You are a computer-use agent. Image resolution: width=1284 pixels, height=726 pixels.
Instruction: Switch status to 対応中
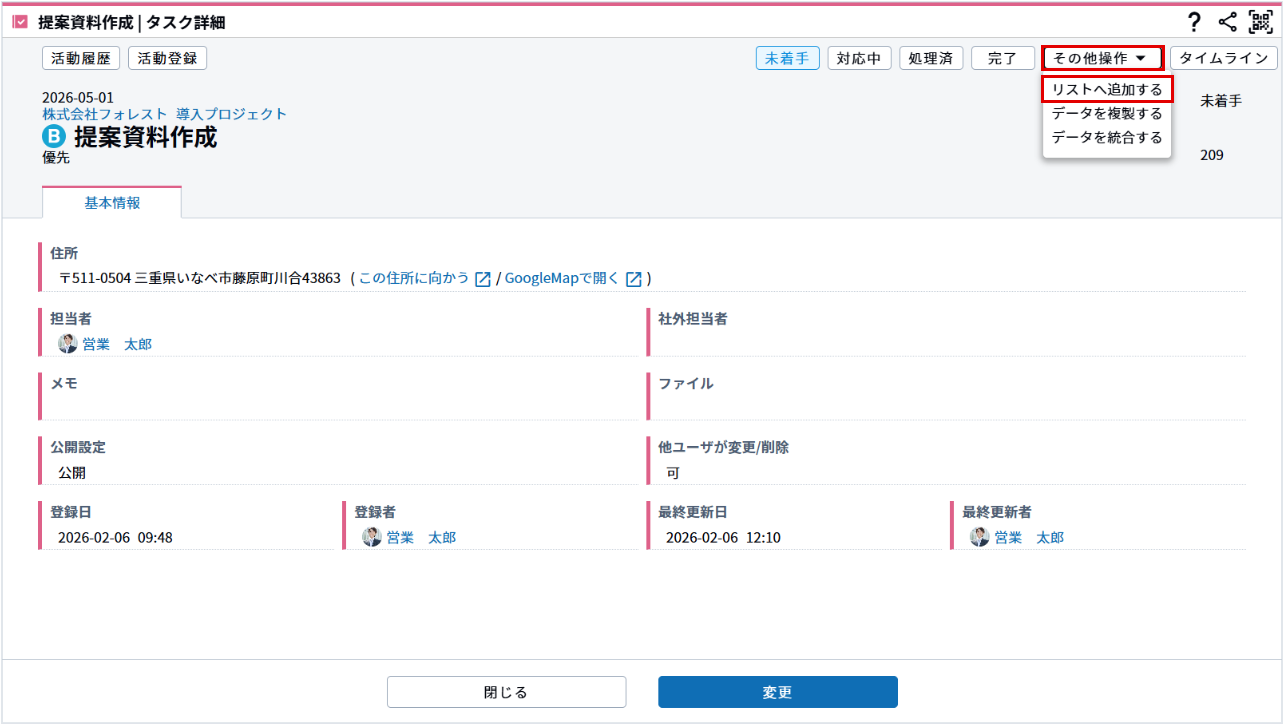tap(859, 58)
